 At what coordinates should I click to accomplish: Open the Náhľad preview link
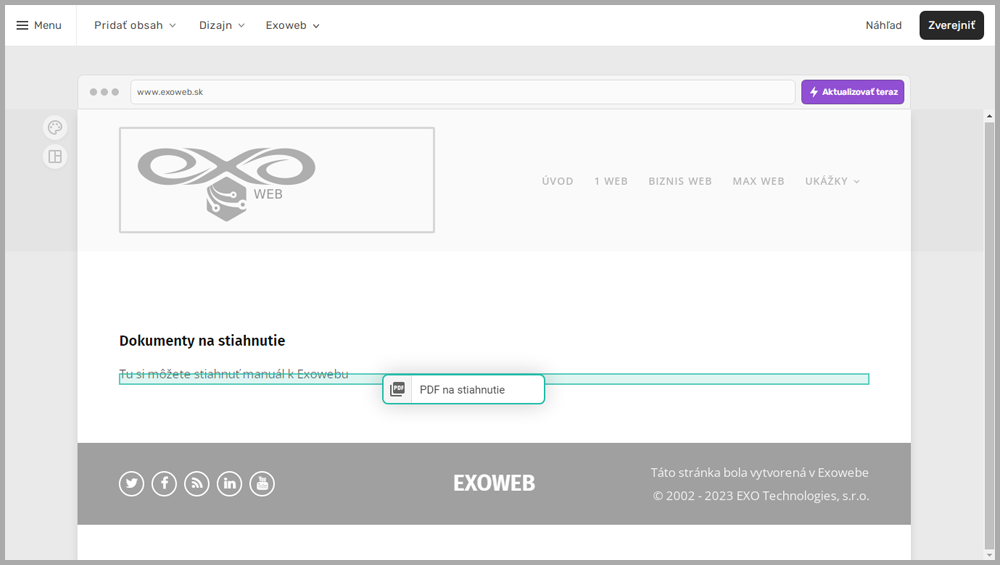883,25
